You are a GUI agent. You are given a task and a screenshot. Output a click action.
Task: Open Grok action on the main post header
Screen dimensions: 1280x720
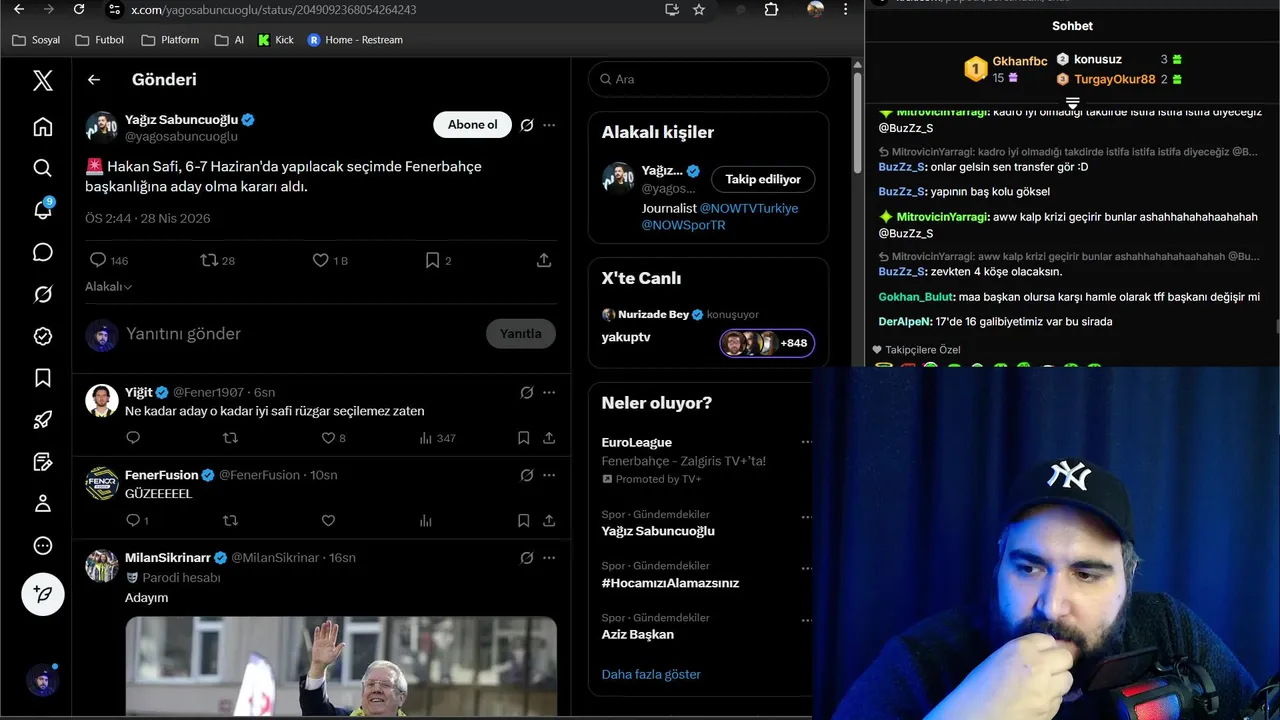[527, 125]
